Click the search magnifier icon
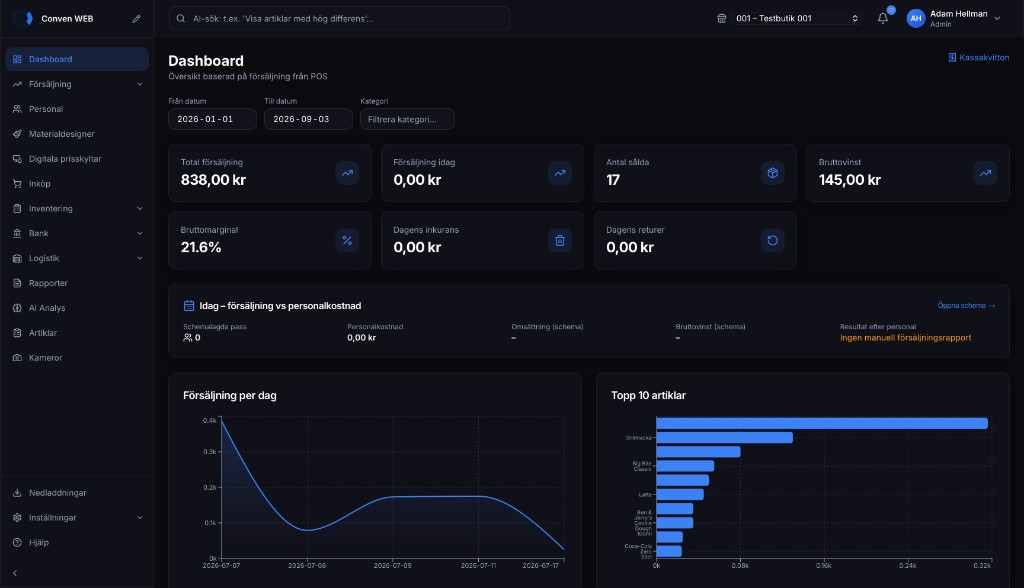This screenshot has height=588, width=1024. coord(181,19)
